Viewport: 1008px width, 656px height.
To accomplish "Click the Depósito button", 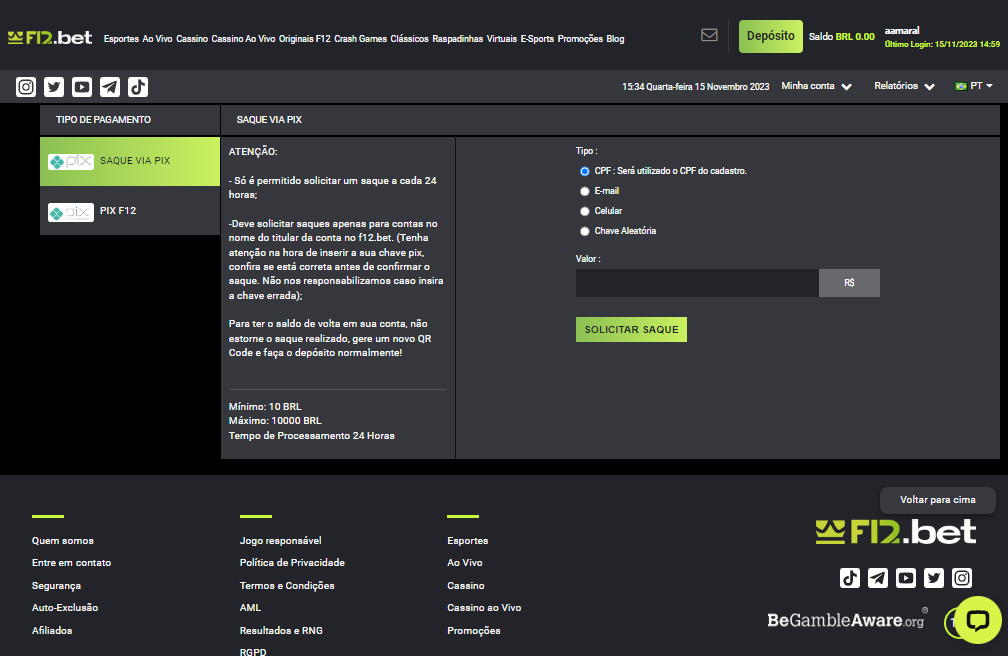I will pyautogui.click(x=771, y=36).
